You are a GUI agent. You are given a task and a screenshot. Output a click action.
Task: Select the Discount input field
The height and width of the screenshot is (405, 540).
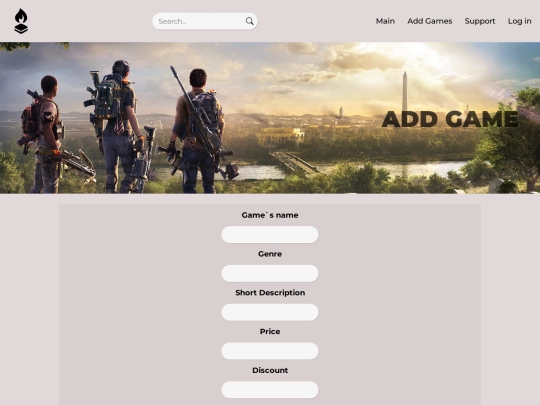click(x=270, y=390)
